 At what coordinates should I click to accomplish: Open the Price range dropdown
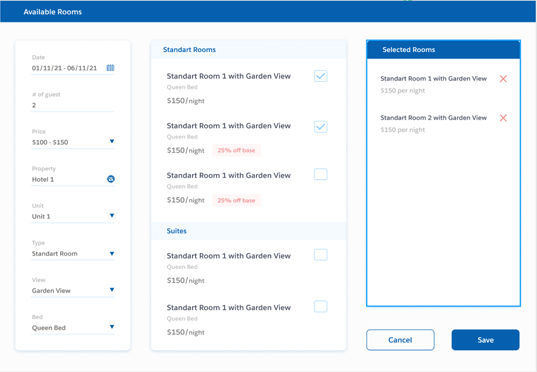[x=112, y=141]
